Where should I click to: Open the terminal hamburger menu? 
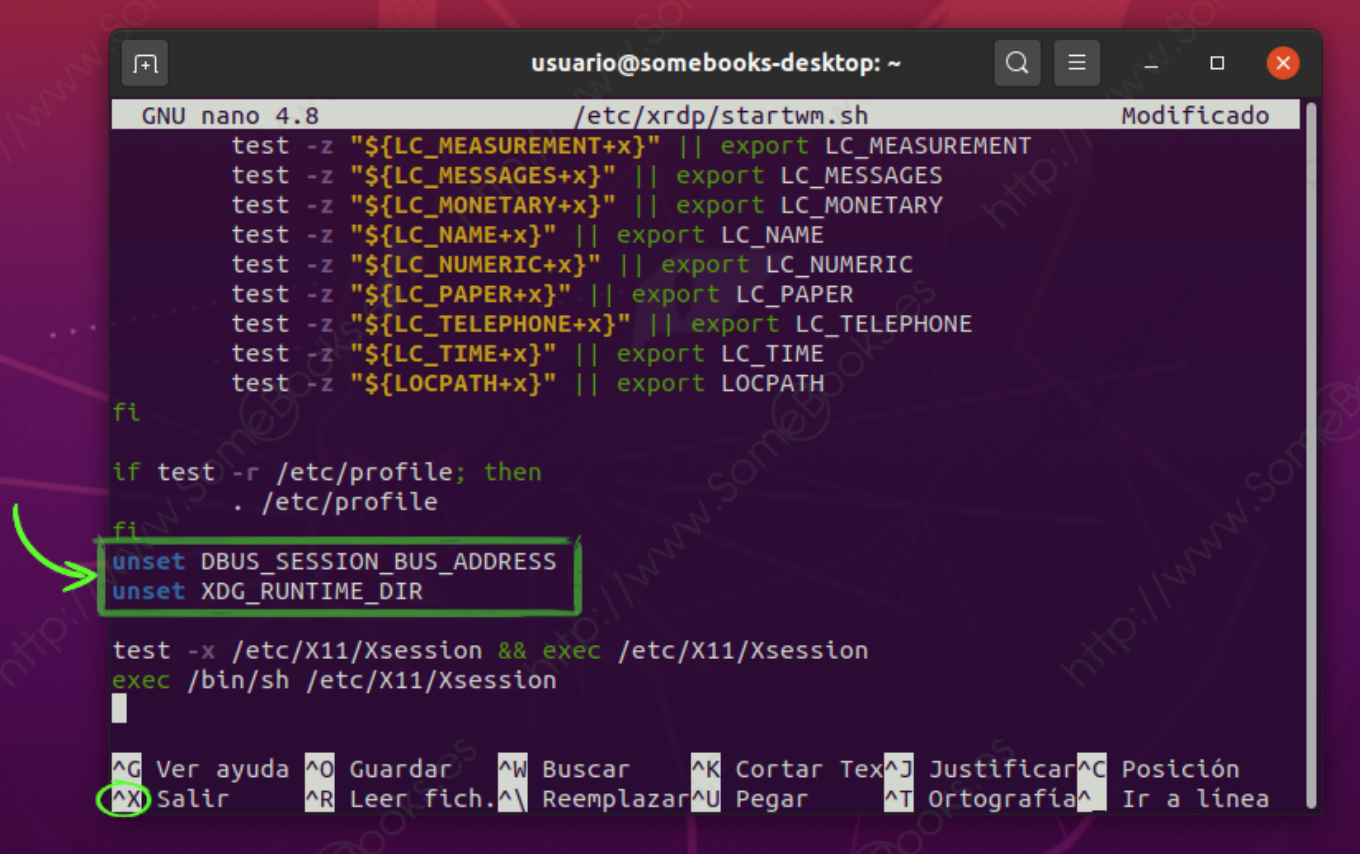coord(1077,64)
